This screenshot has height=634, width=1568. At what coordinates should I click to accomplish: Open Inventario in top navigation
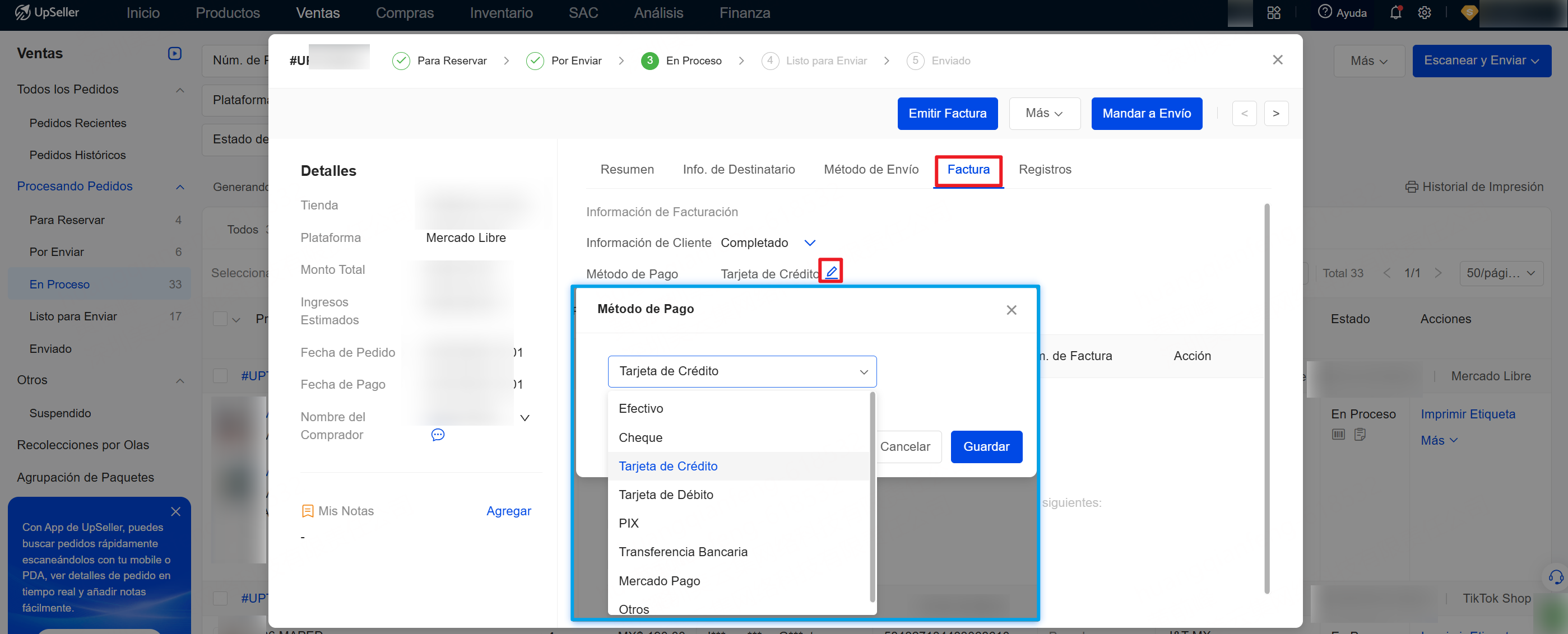coord(501,13)
